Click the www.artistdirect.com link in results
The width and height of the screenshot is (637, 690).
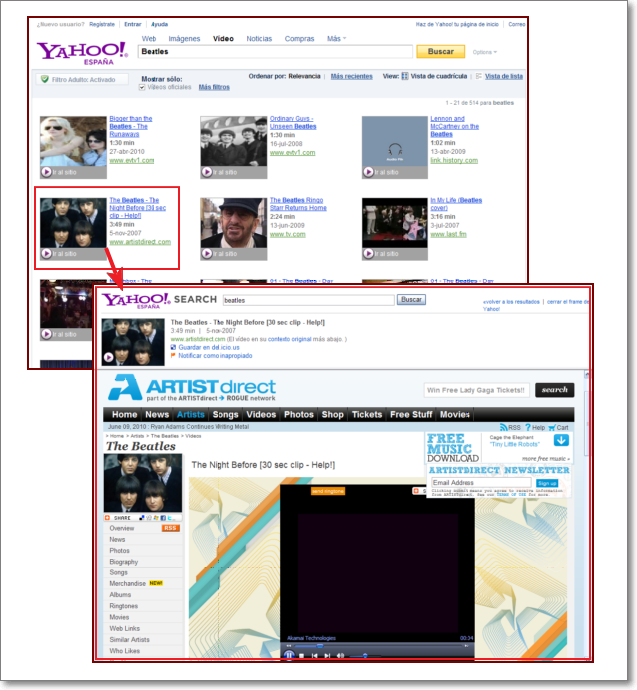click(140, 242)
